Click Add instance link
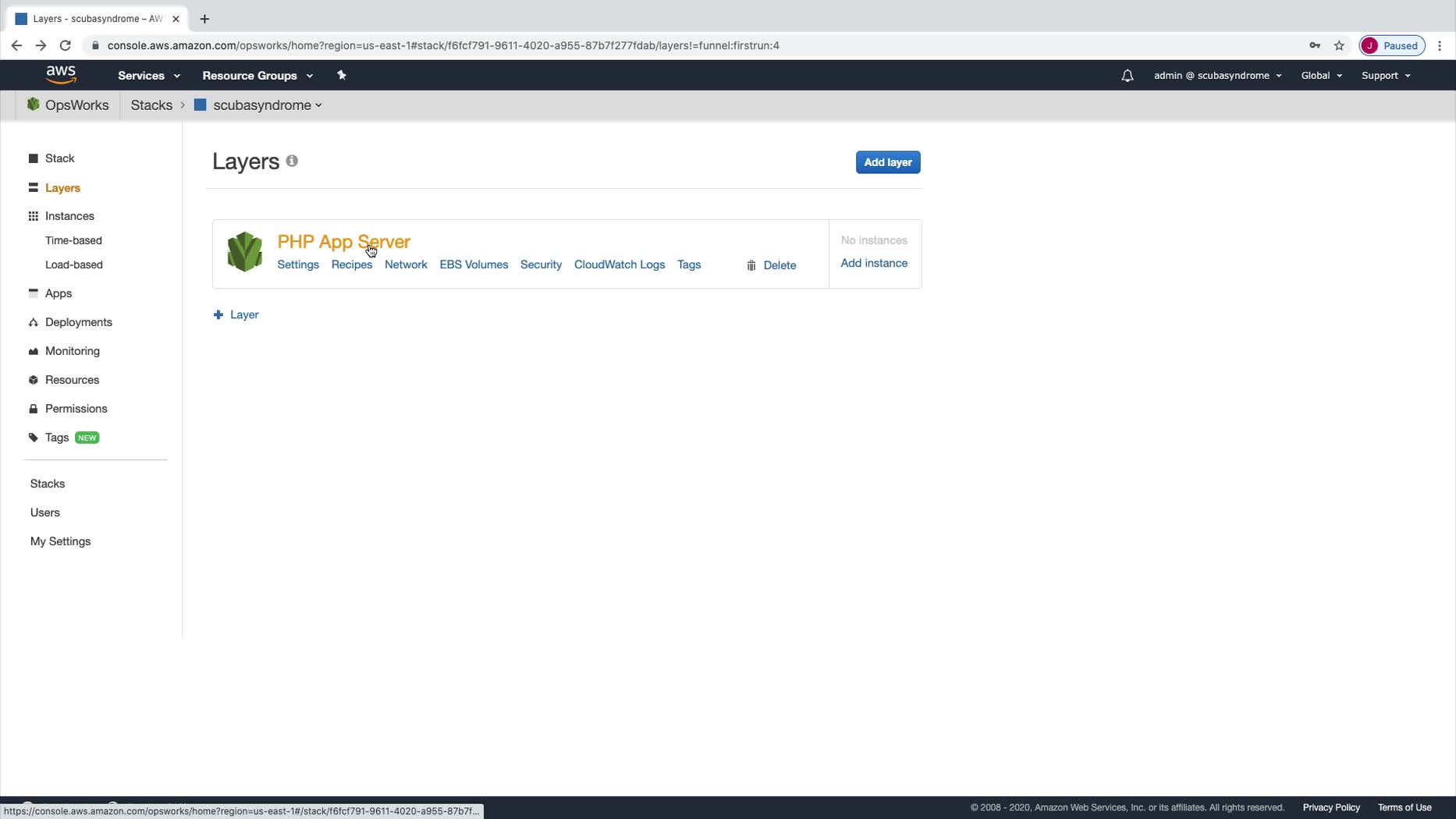This screenshot has width=1456, height=819. tap(874, 263)
